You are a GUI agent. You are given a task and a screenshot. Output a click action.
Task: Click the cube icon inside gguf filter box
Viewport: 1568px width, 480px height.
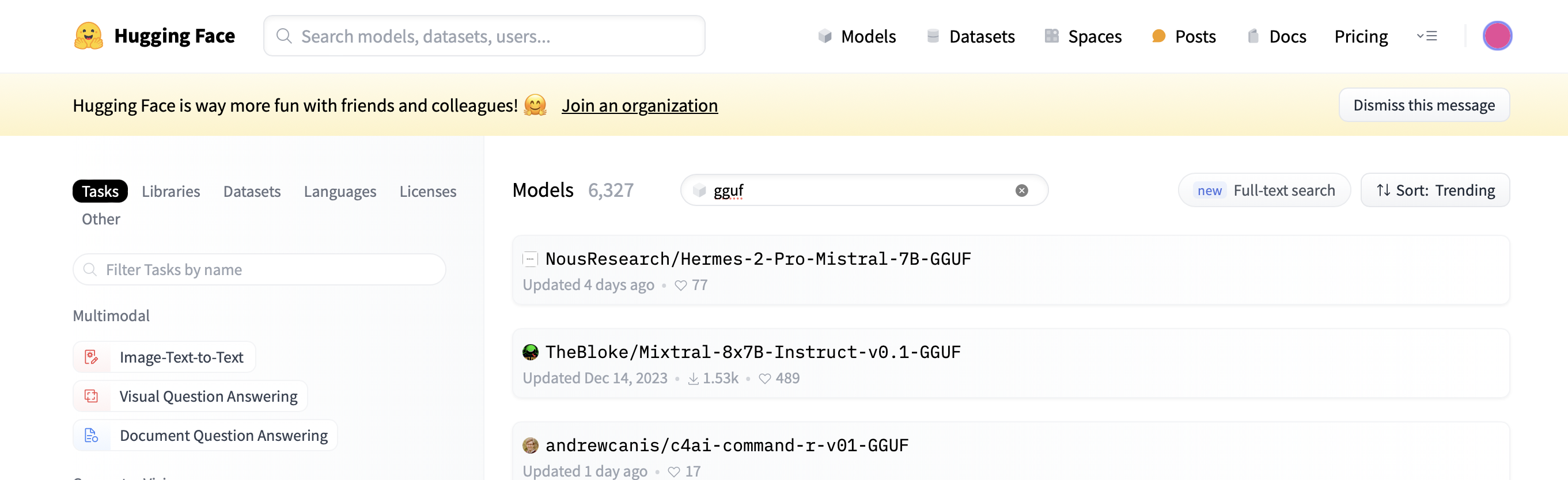click(x=699, y=191)
